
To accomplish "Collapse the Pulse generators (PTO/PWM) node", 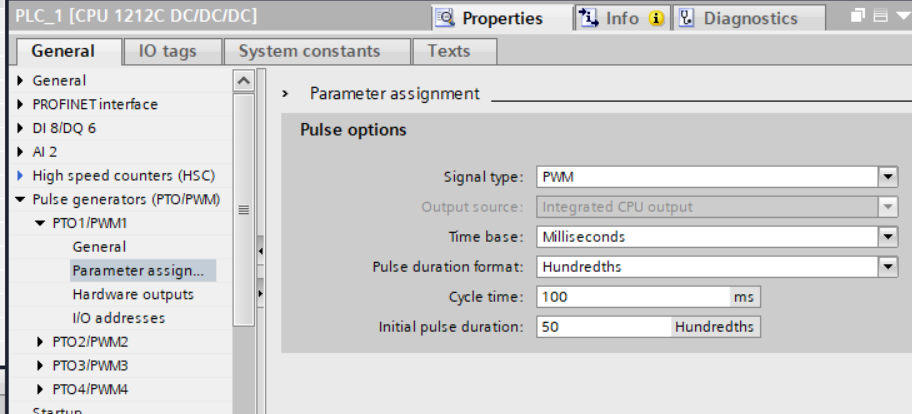I will [x=21, y=199].
